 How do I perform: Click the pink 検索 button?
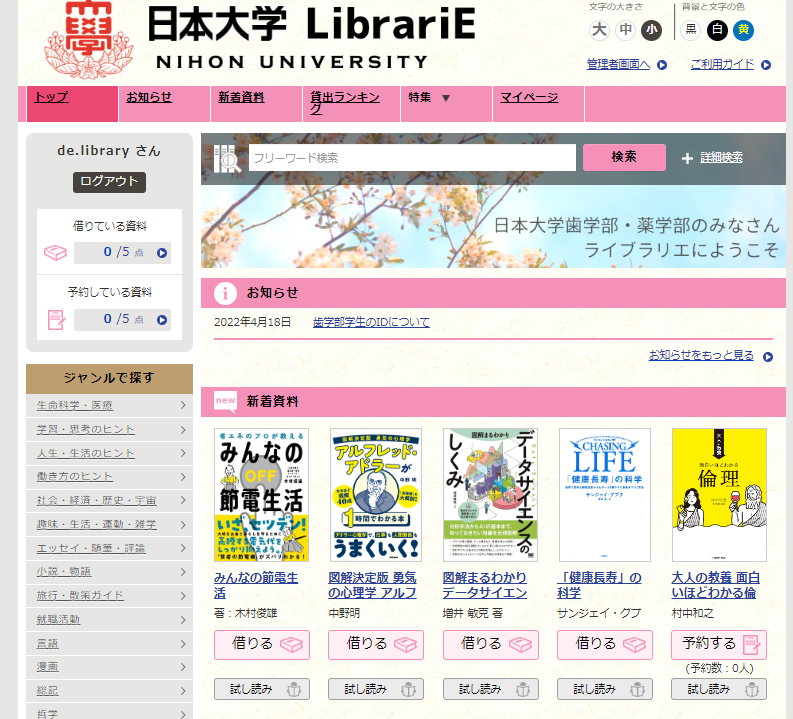pos(624,157)
